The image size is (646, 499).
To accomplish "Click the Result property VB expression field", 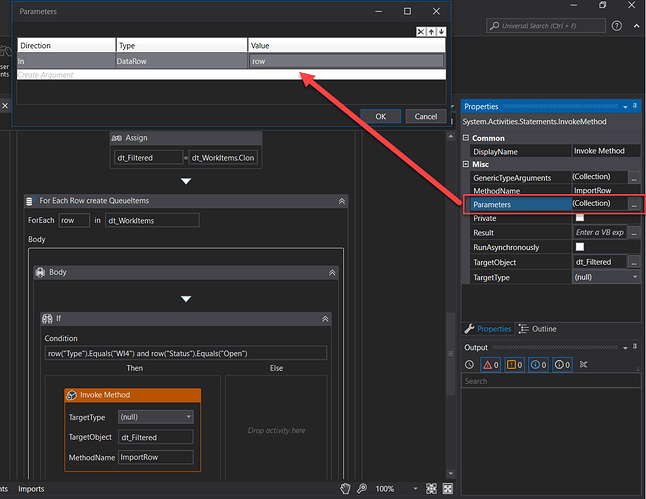I will coord(600,232).
